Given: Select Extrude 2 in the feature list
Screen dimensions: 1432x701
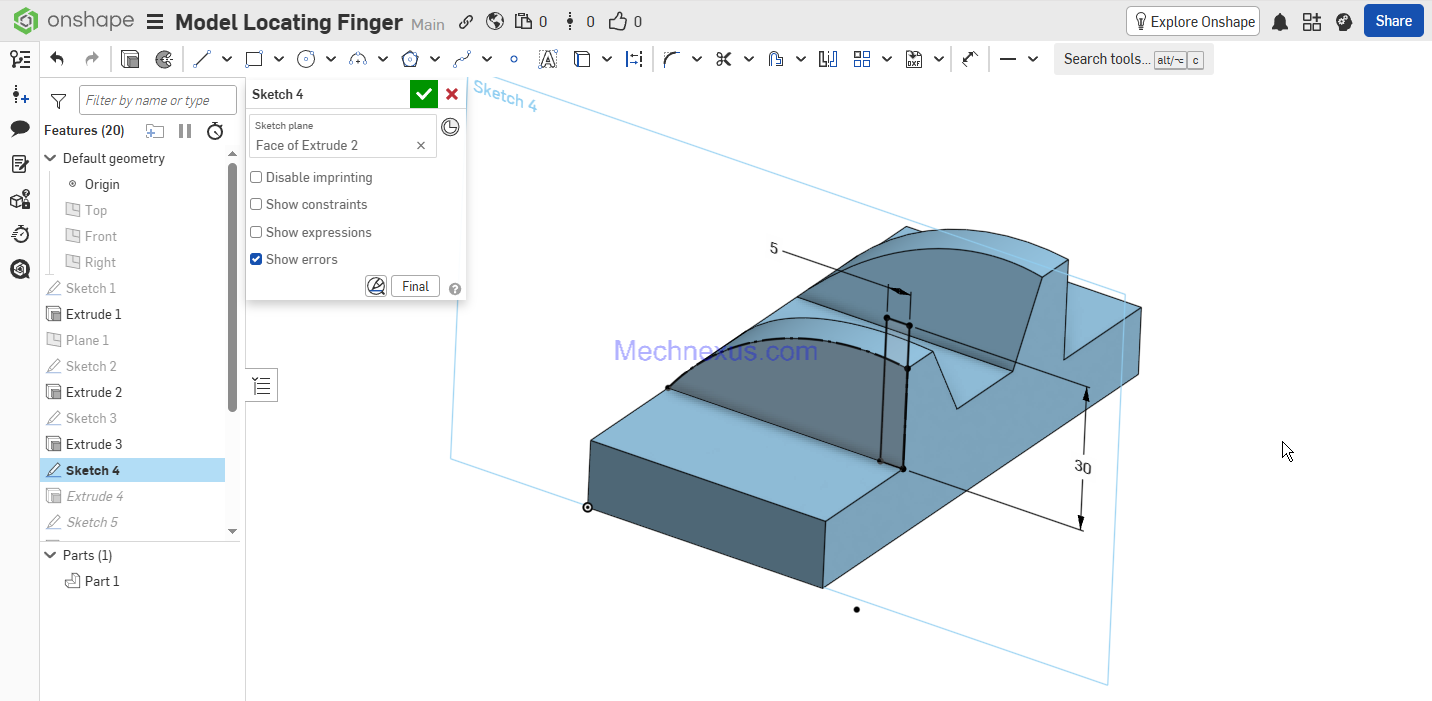Looking at the screenshot, I should coord(94,392).
